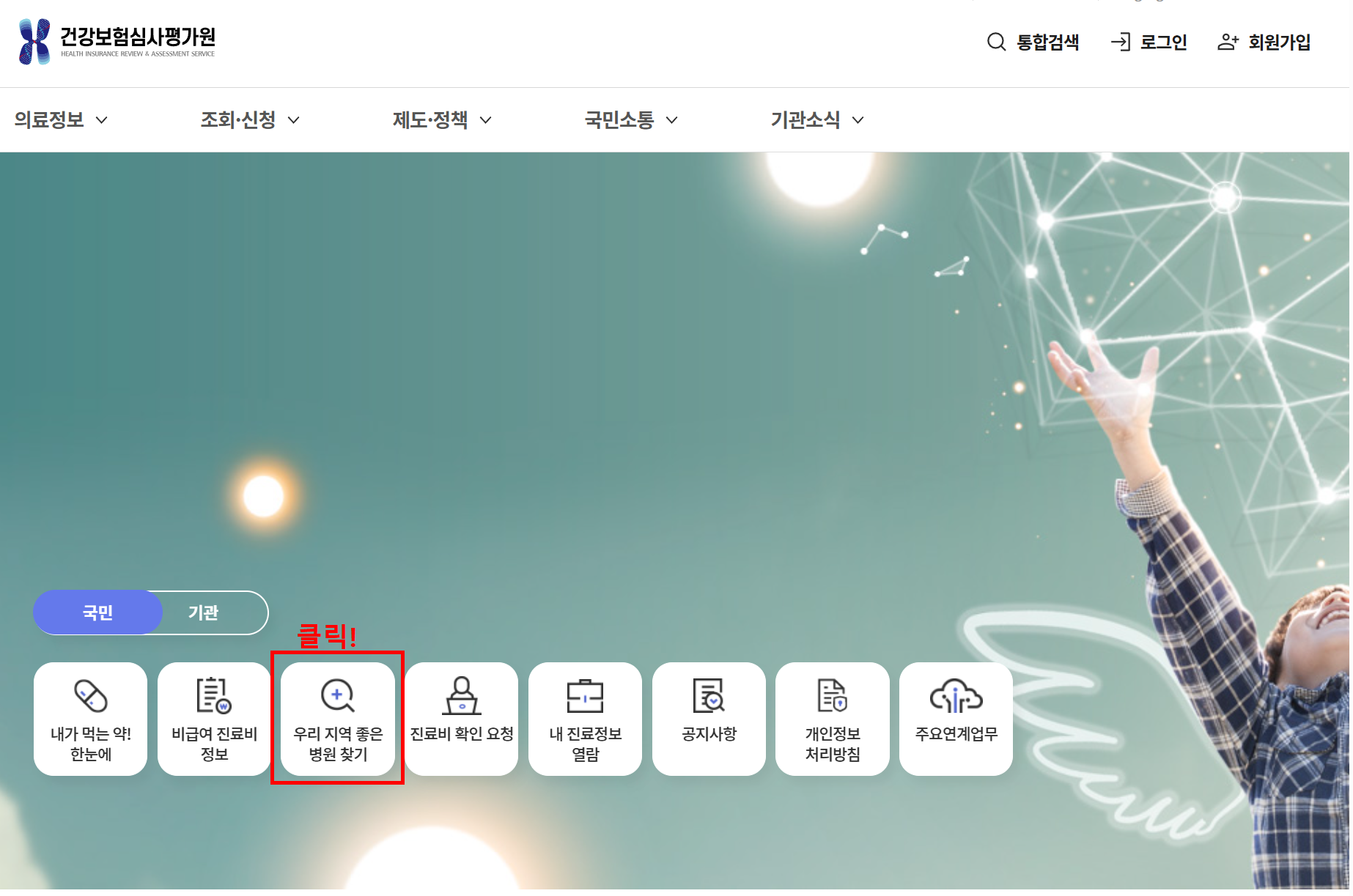The image size is (1353, 896).
Task: Click the 진료비 확인 요청 label
Action: (x=462, y=734)
